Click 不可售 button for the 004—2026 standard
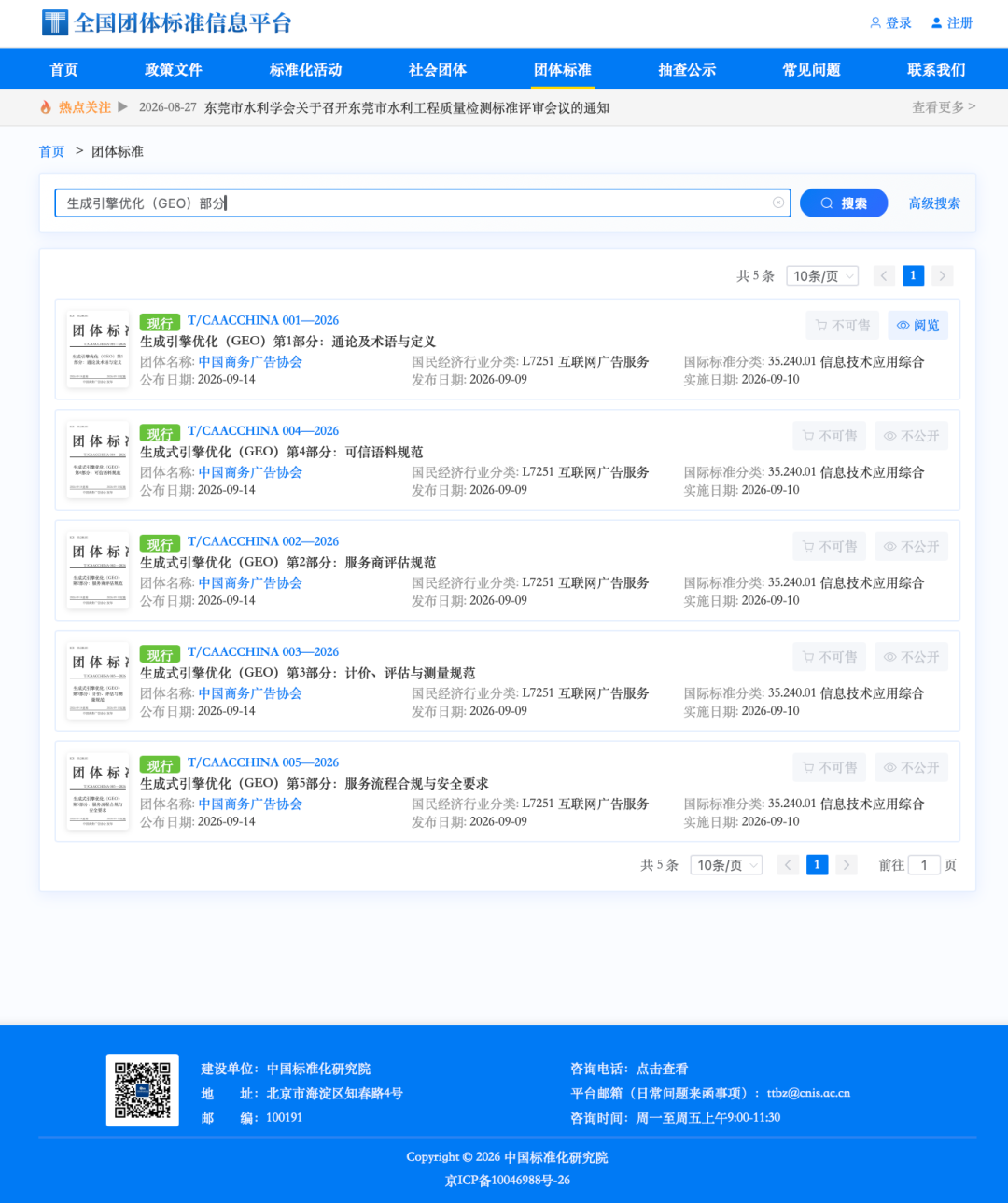1008x1203 pixels. pos(830,436)
